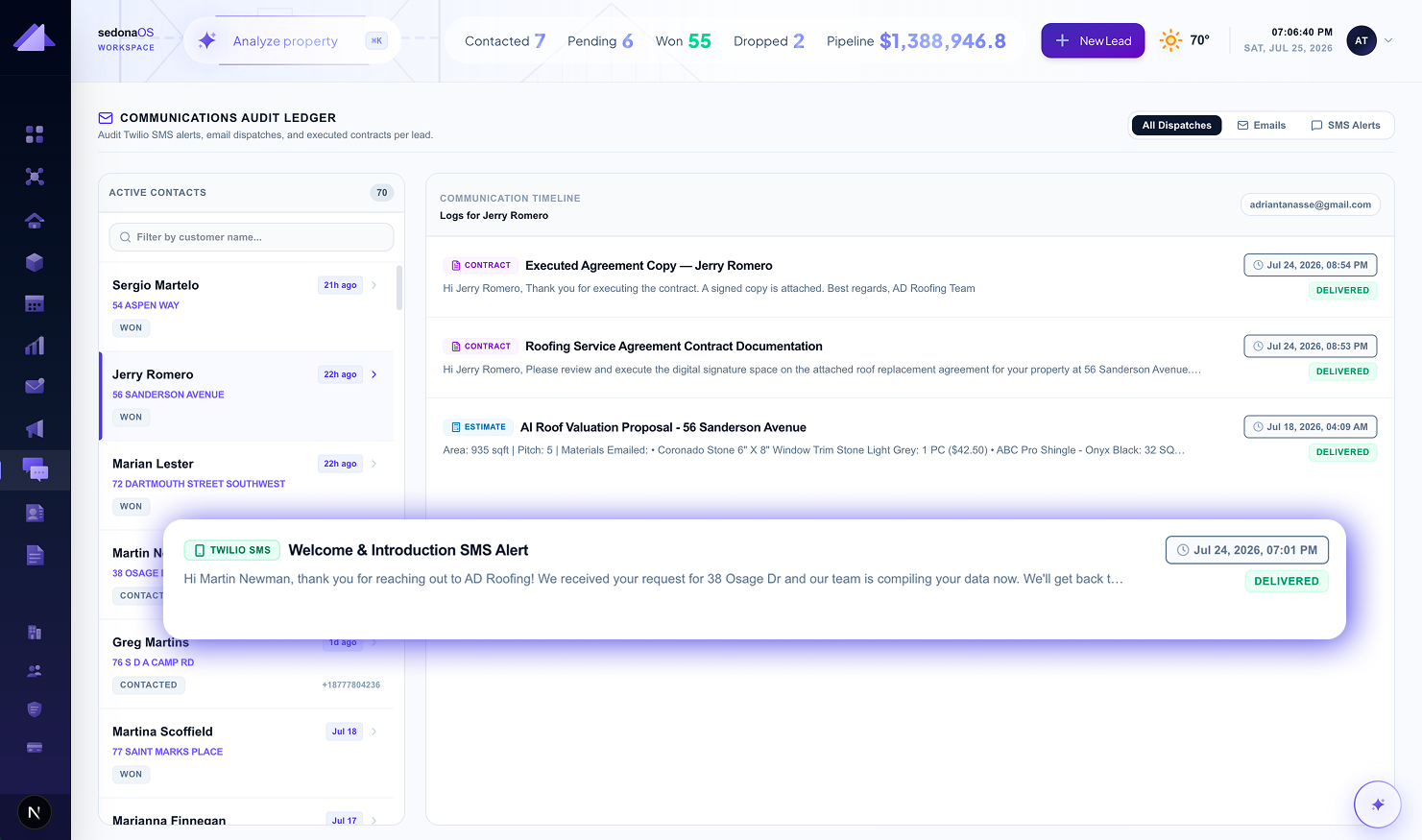Open the network nodes icon in sidebar

[35, 177]
